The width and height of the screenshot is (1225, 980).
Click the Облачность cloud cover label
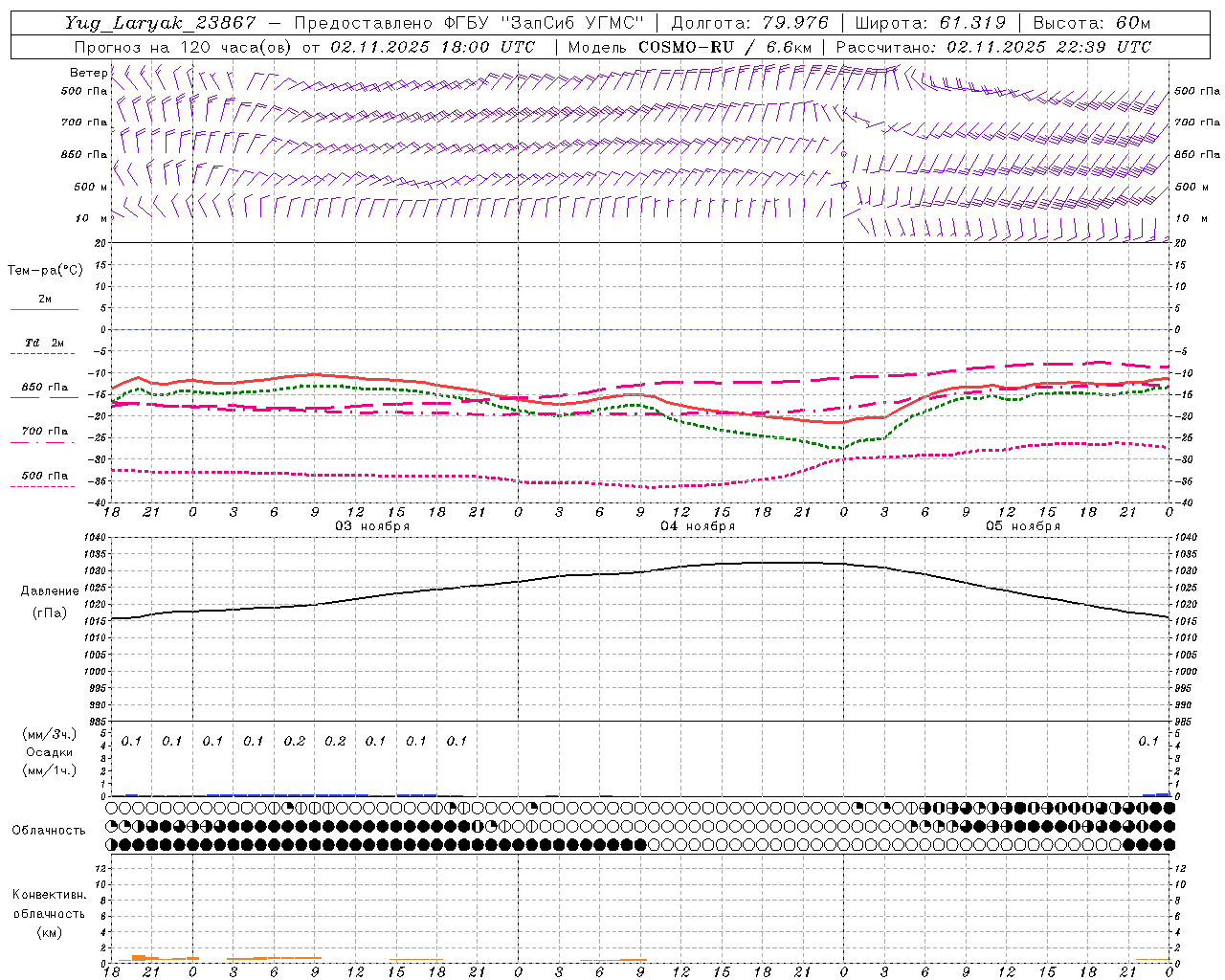(x=49, y=831)
